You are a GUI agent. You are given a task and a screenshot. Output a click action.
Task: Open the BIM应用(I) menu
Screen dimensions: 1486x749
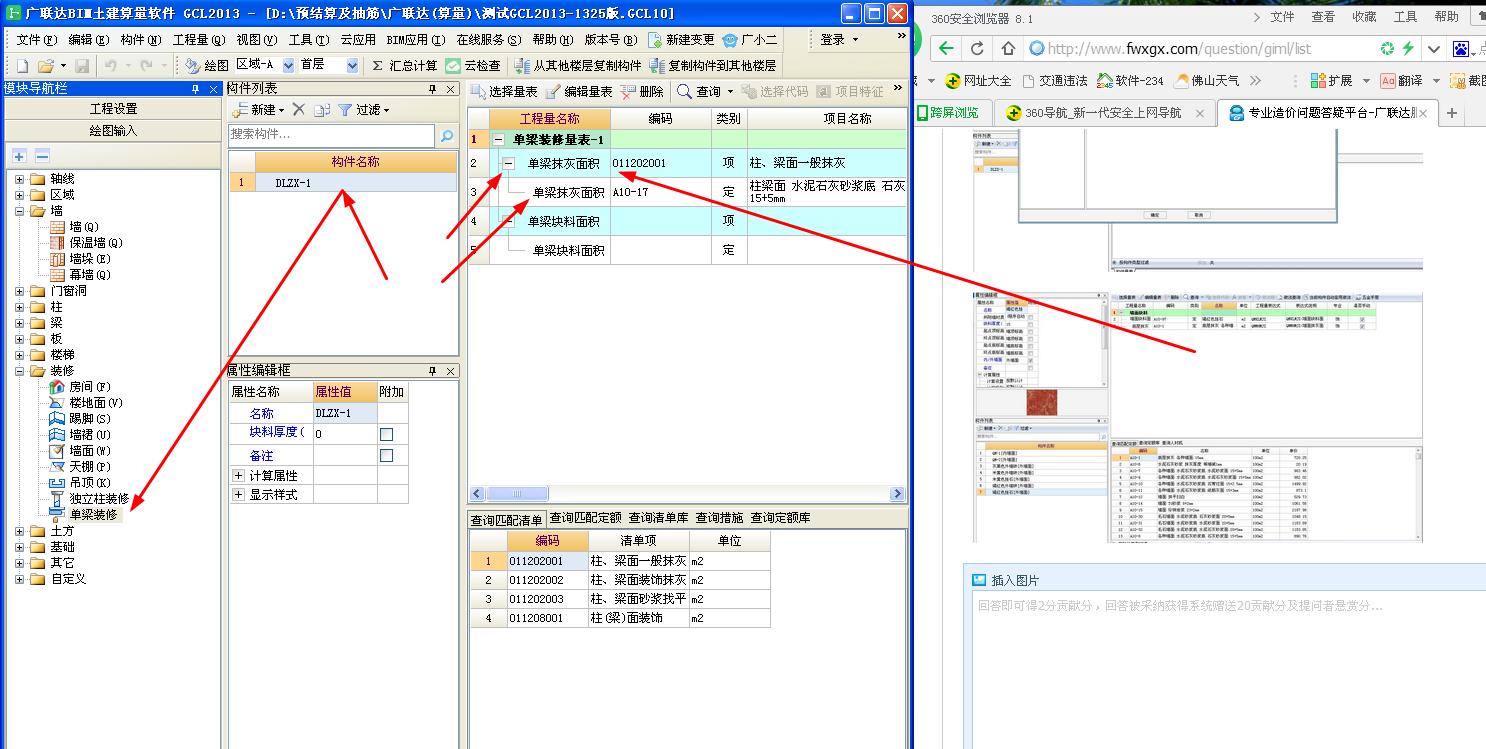(x=414, y=39)
